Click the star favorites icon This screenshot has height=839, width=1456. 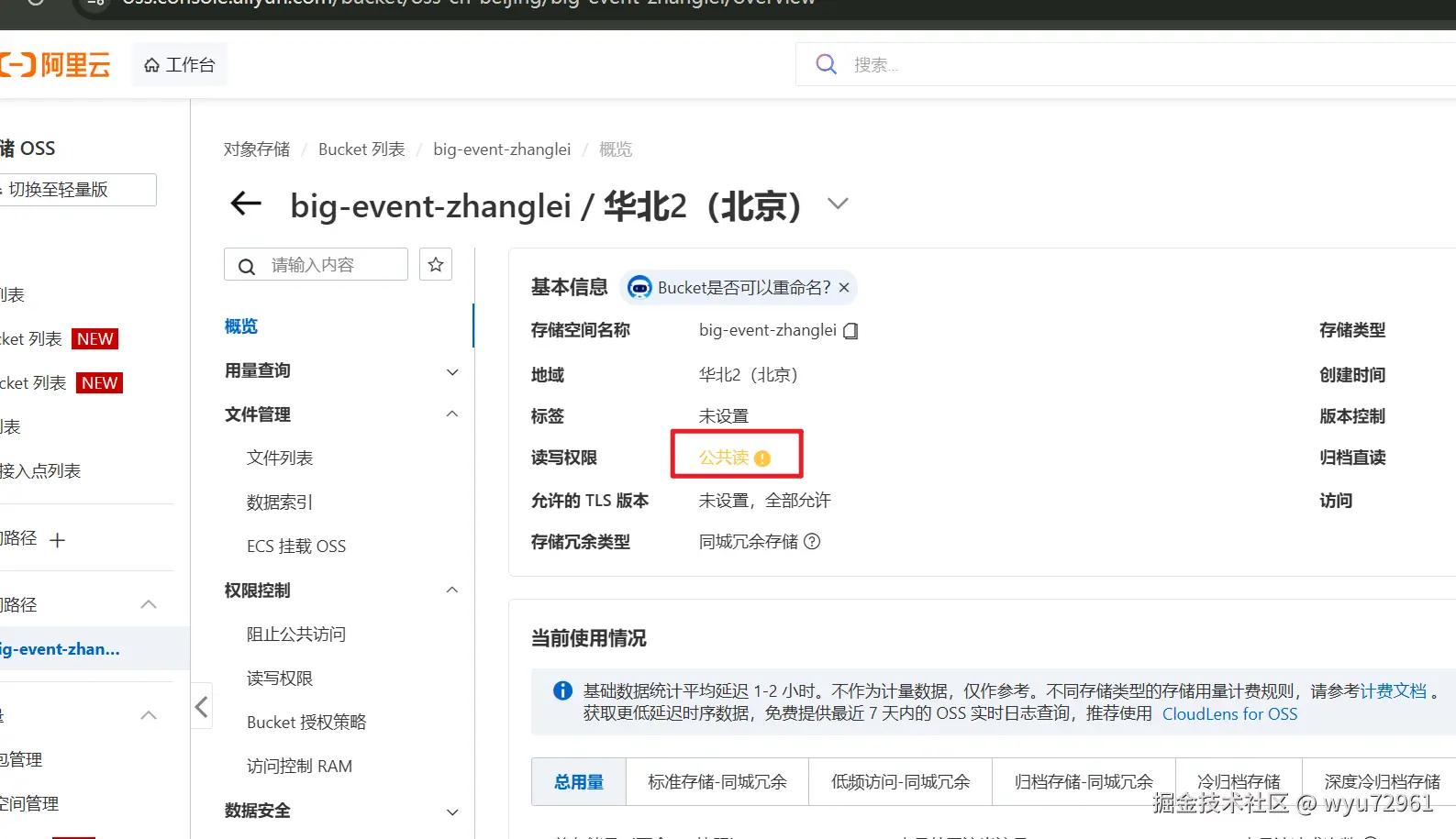[x=436, y=265]
